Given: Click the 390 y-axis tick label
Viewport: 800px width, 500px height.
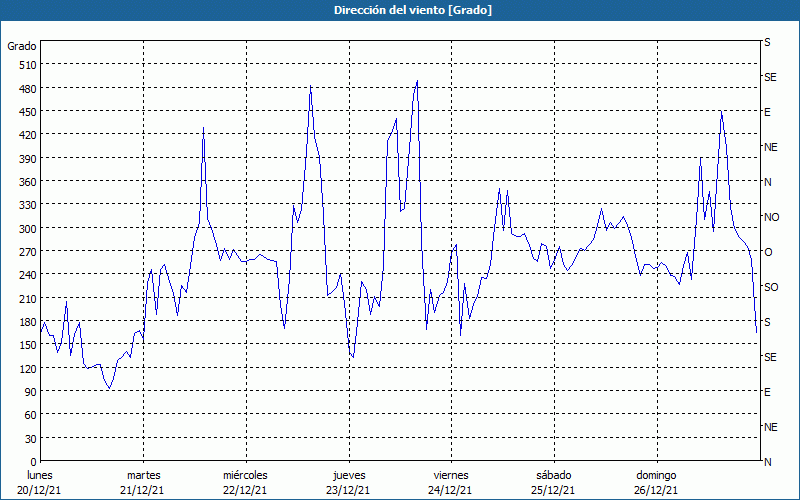Looking at the screenshot, I should pyautogui.click(x=29, y=159).
